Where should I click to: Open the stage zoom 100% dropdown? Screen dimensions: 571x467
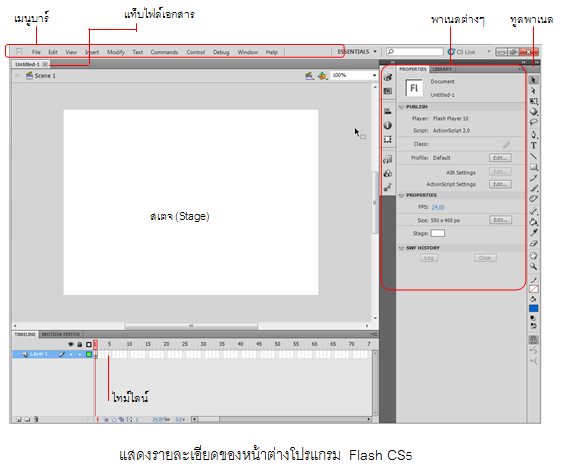[374, 75]
